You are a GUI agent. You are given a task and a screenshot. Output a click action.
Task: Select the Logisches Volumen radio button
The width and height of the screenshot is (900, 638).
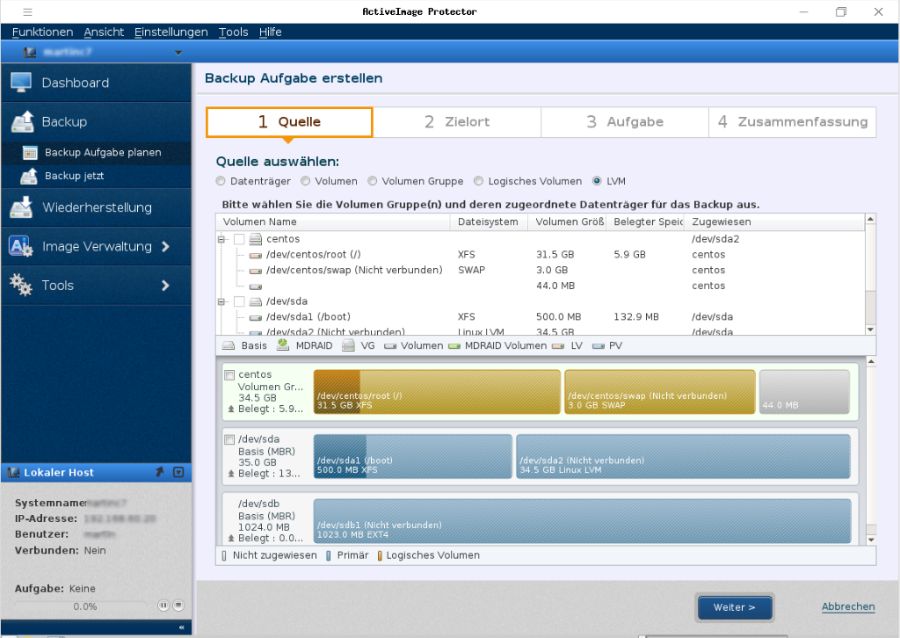tap(479, 181)
